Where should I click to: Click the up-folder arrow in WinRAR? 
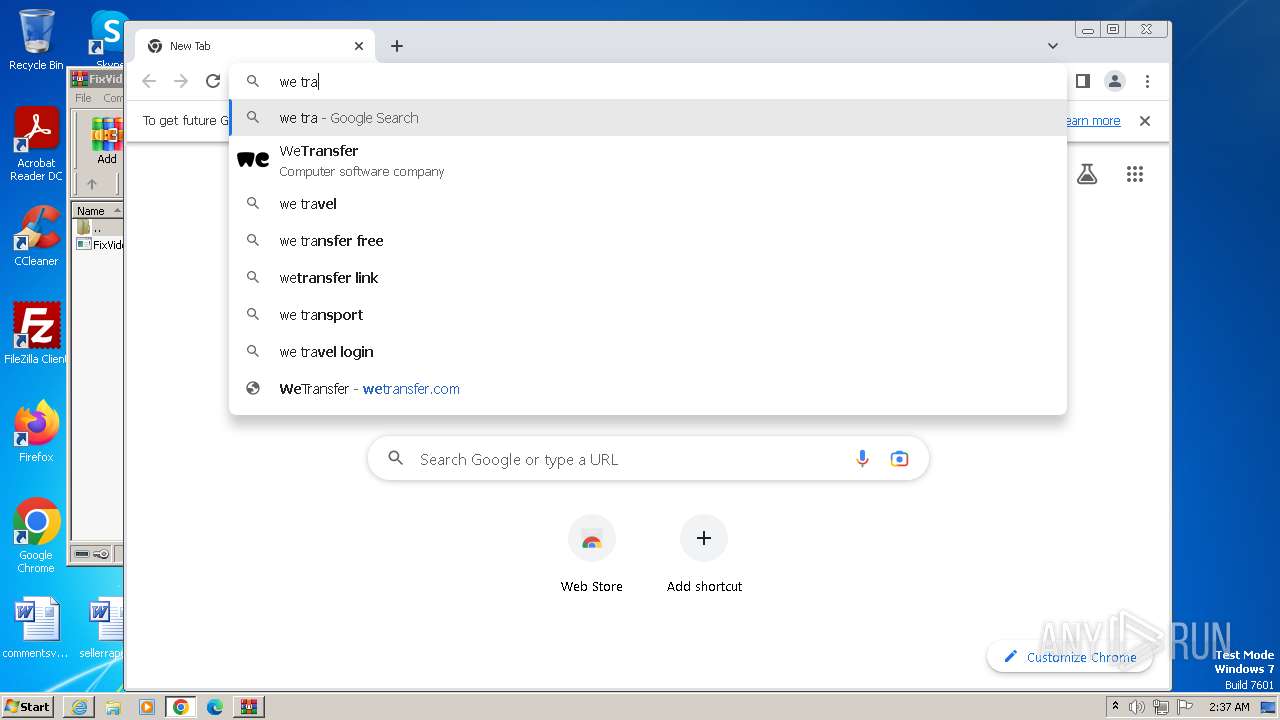pos(92,184)
